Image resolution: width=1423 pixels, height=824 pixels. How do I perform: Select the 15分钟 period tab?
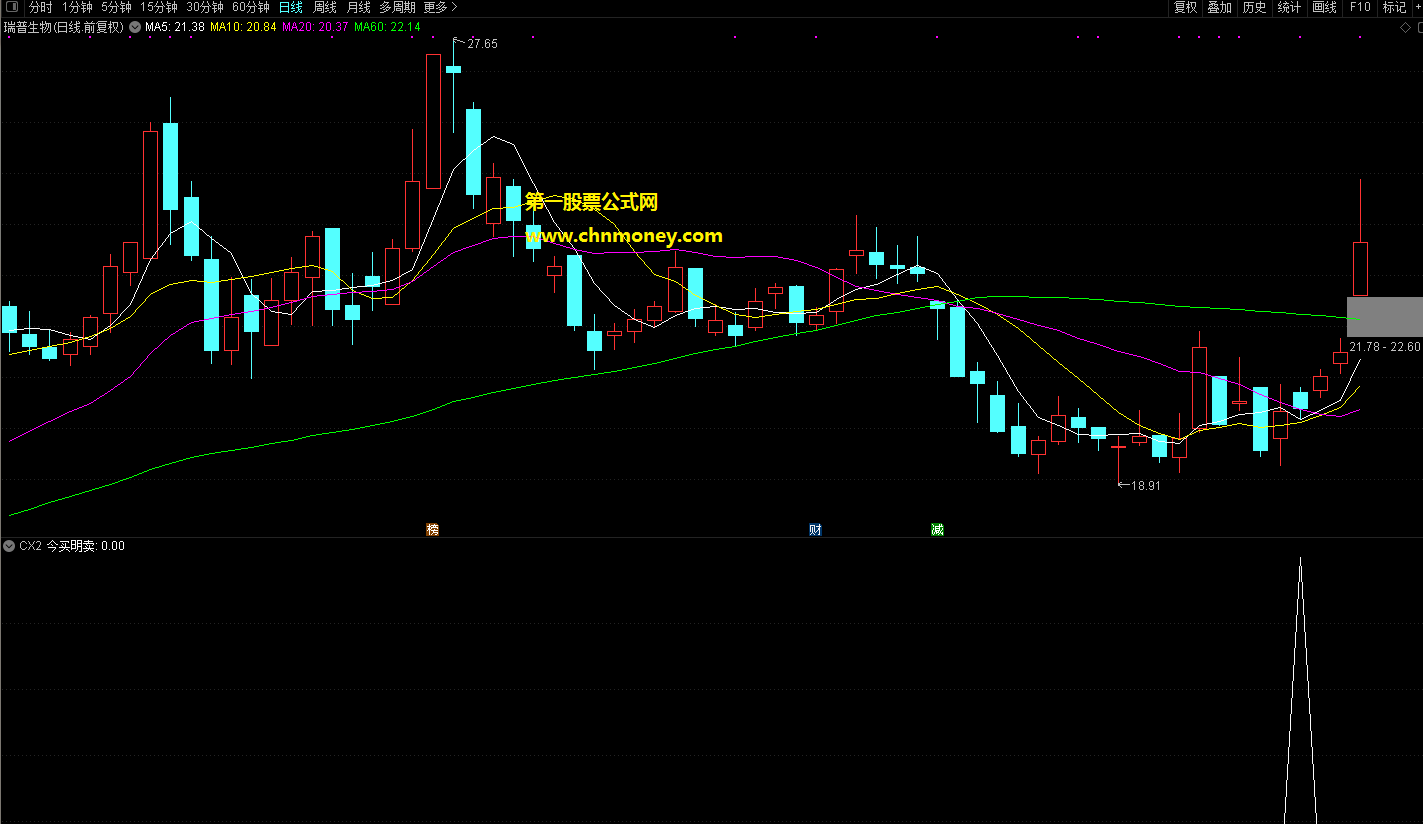tap(159, 7)
